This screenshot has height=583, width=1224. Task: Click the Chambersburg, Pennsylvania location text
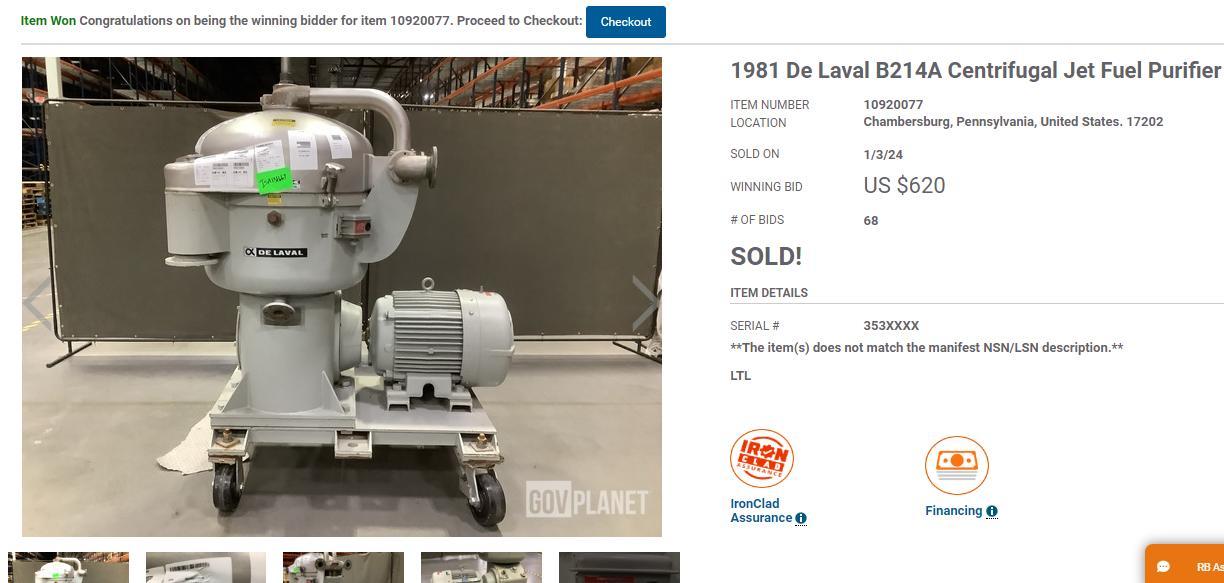click(1013, 122)
